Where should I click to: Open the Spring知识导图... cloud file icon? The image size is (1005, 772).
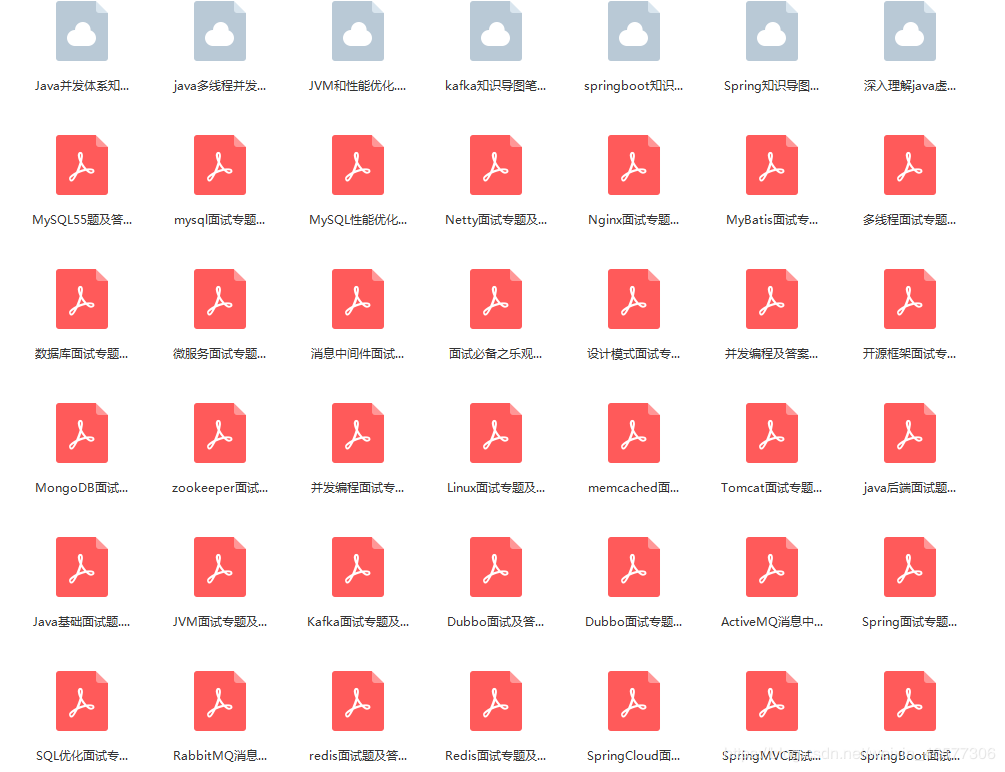tap(772, 31)
